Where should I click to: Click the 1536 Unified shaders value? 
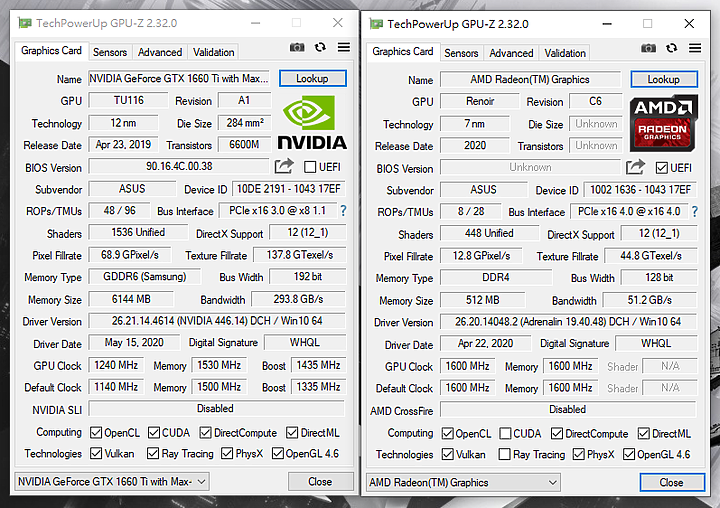pyautogui.click(x=138, y=232)
